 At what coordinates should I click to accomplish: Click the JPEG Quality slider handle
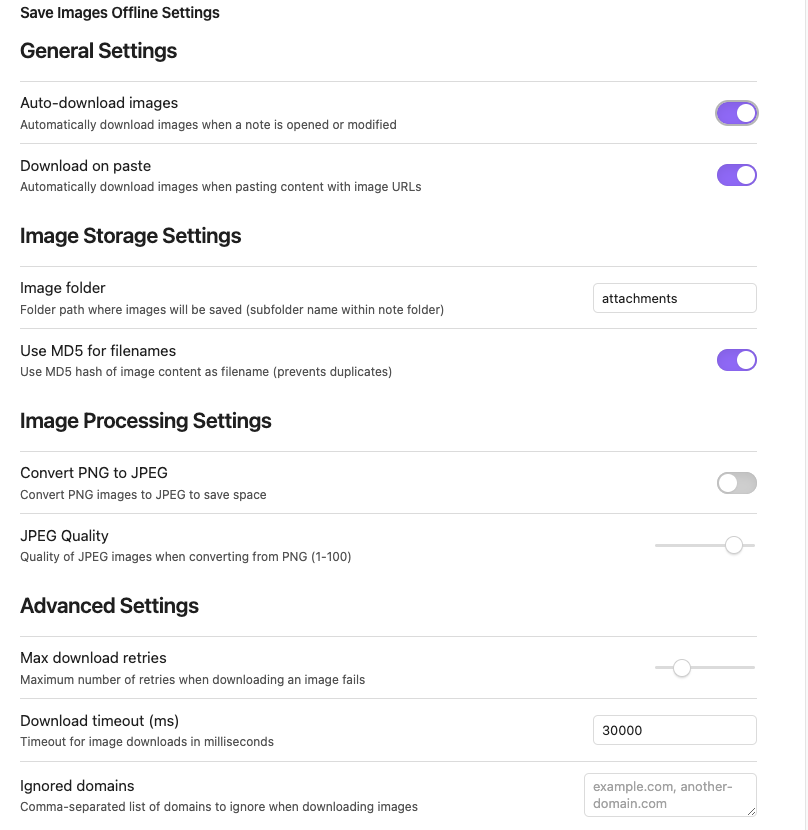733,545
